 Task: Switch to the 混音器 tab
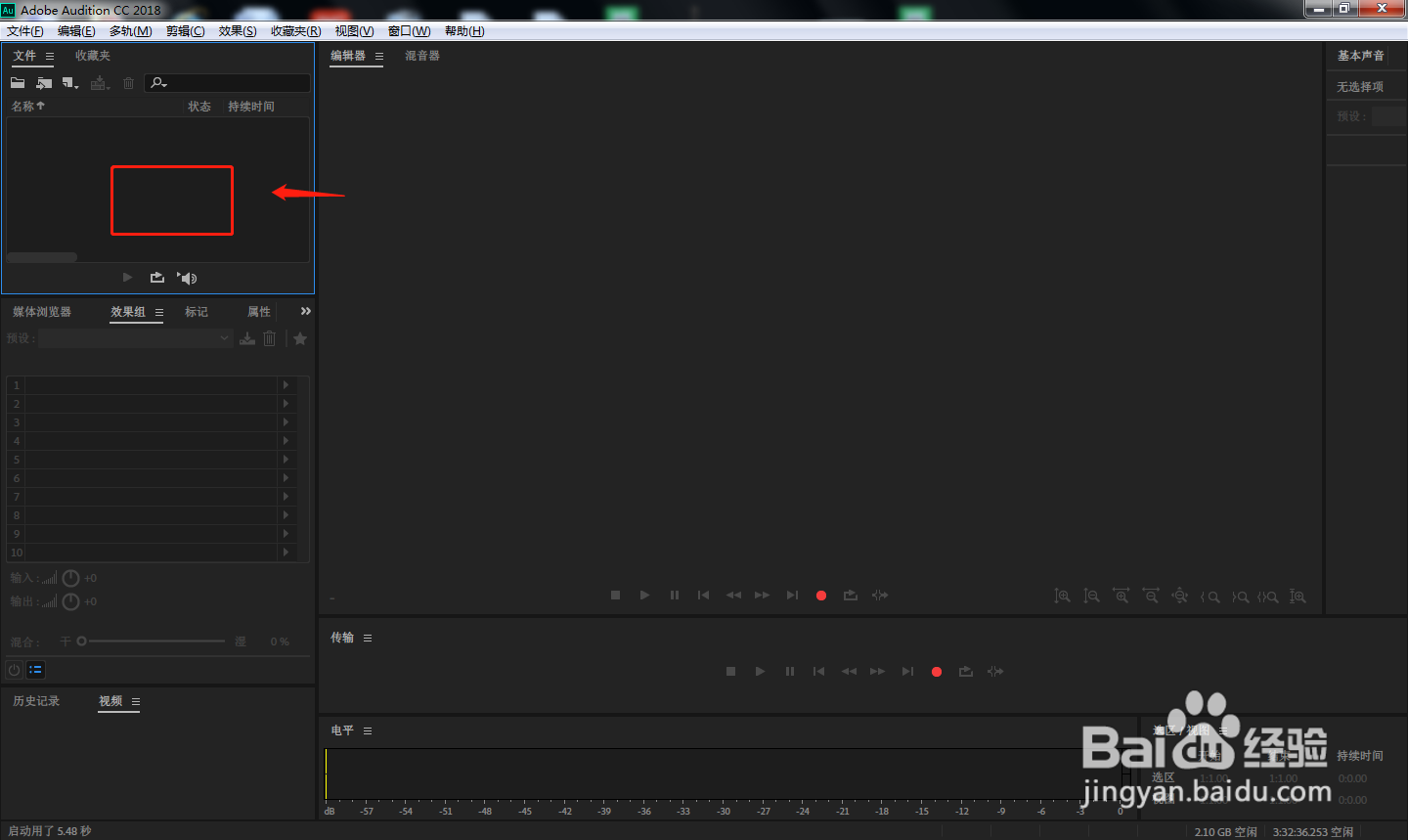[422, 56]
